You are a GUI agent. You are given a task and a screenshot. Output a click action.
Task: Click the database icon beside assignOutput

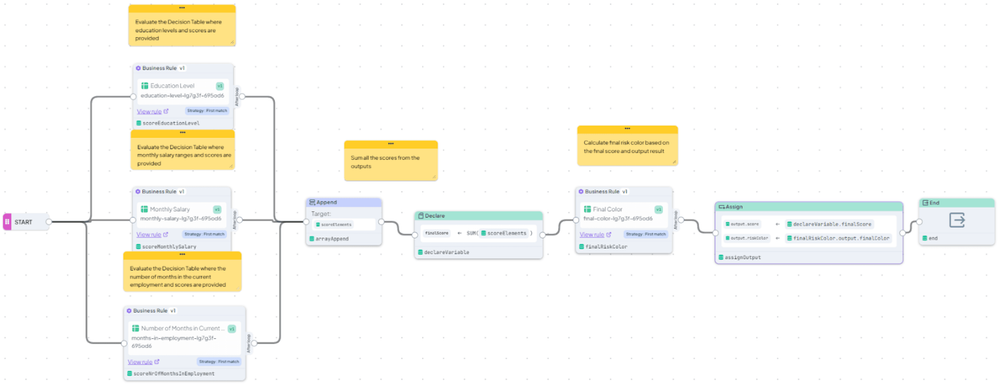[x=721, y=257]
